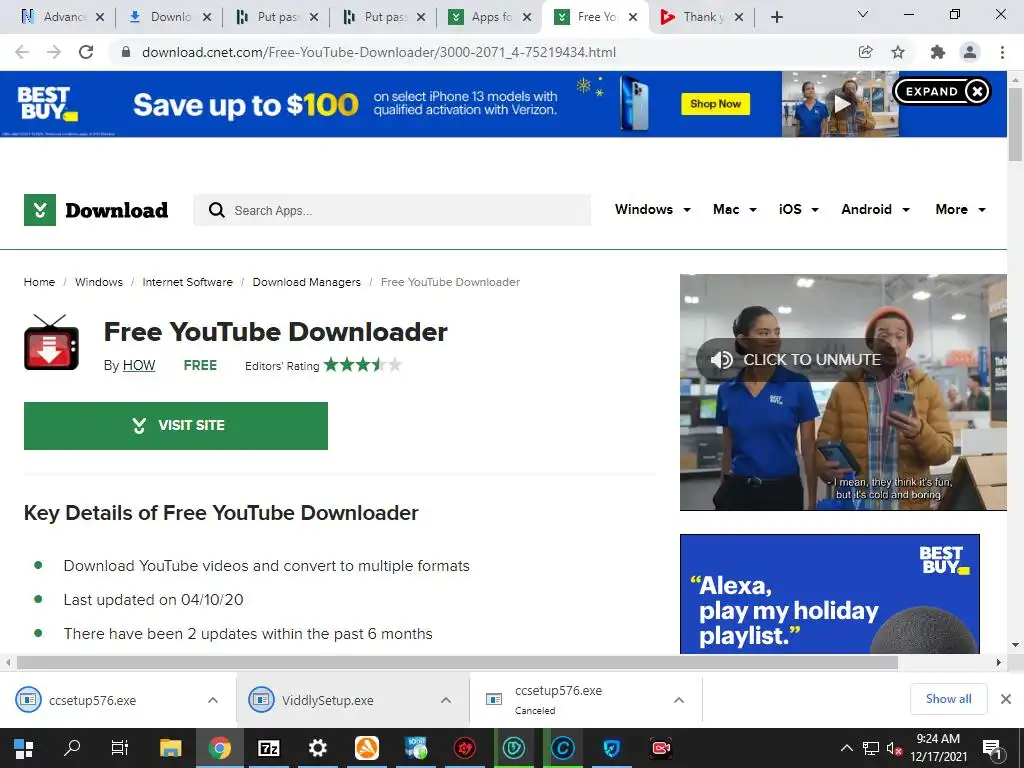Screen dimensions: 1024x768
Task: Open Settings gear on taskbar
Action: (x=317, y=748)
